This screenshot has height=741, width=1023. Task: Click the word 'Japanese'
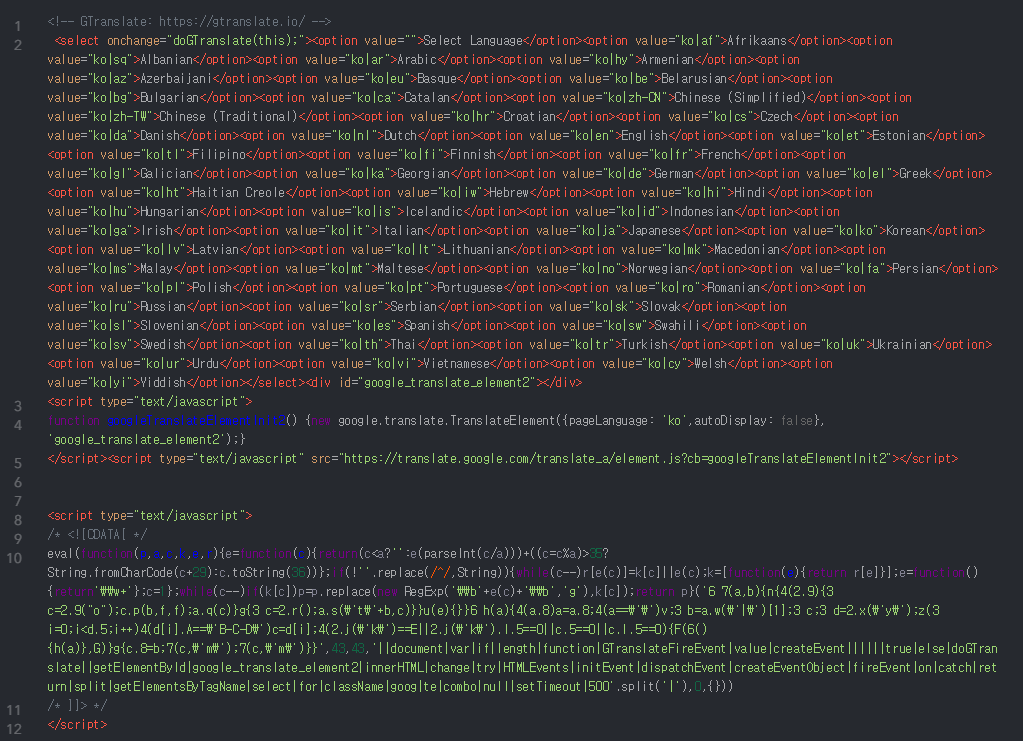point(654,230)
